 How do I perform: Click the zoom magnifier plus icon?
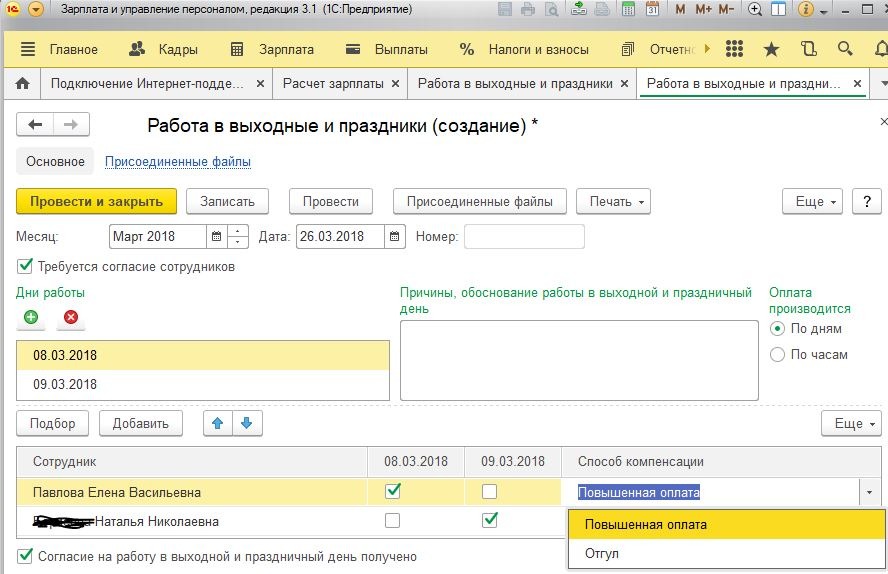754,9
